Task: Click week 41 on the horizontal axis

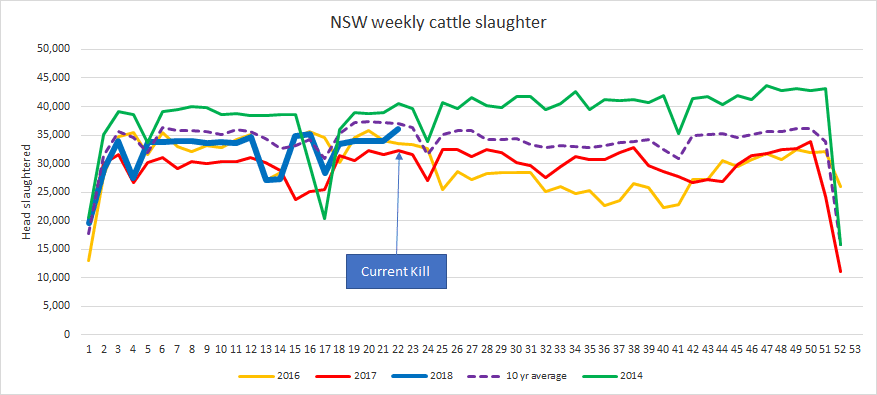Action: pos(677,348)
